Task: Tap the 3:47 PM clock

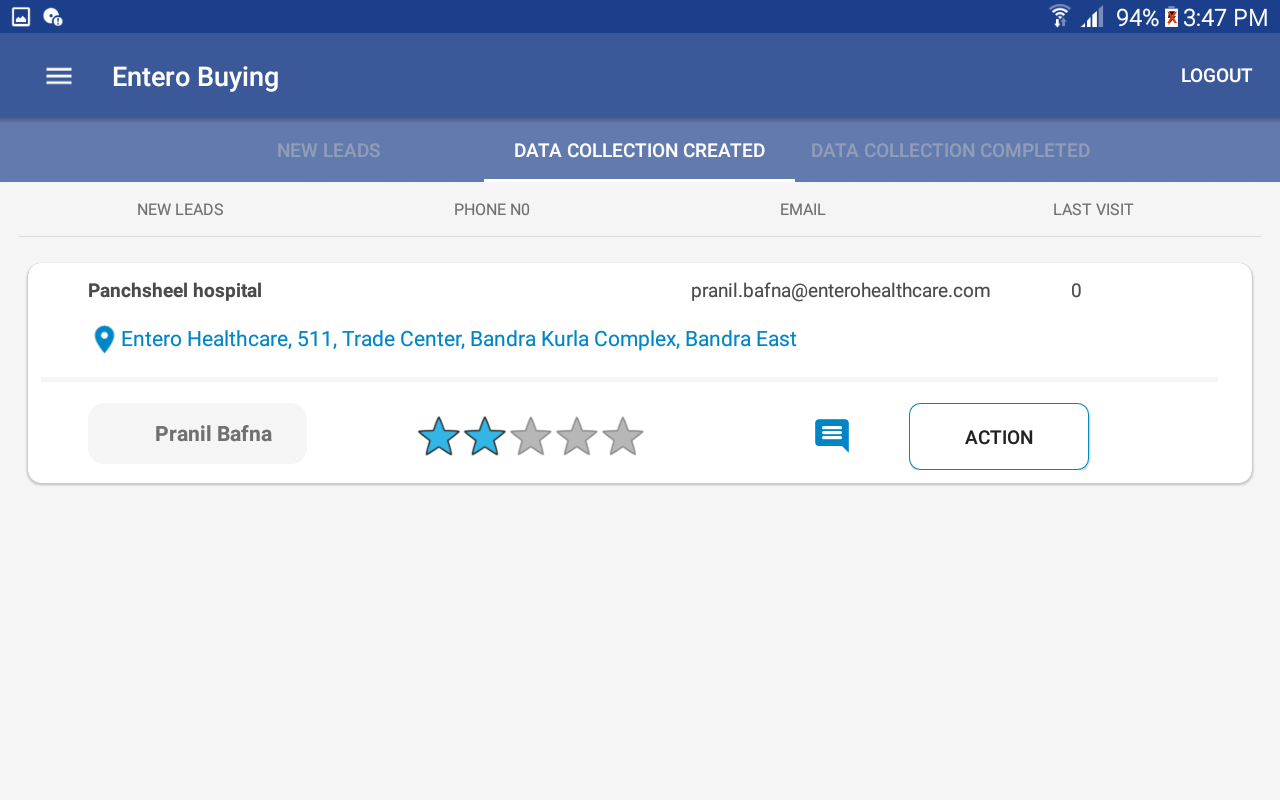Action: pos(1225,17)
